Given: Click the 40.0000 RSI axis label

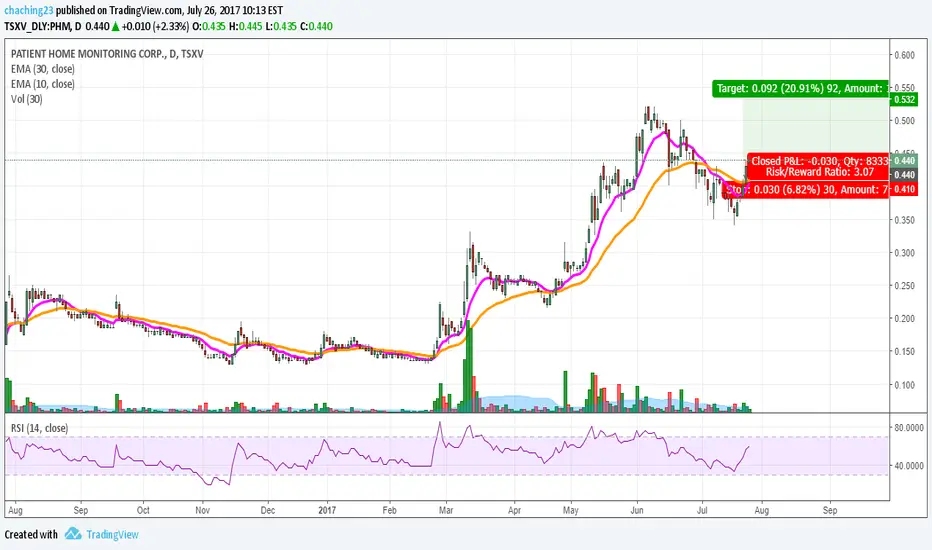Looking at the screenshot, I should pyautogui.click(x=909, y=466).
